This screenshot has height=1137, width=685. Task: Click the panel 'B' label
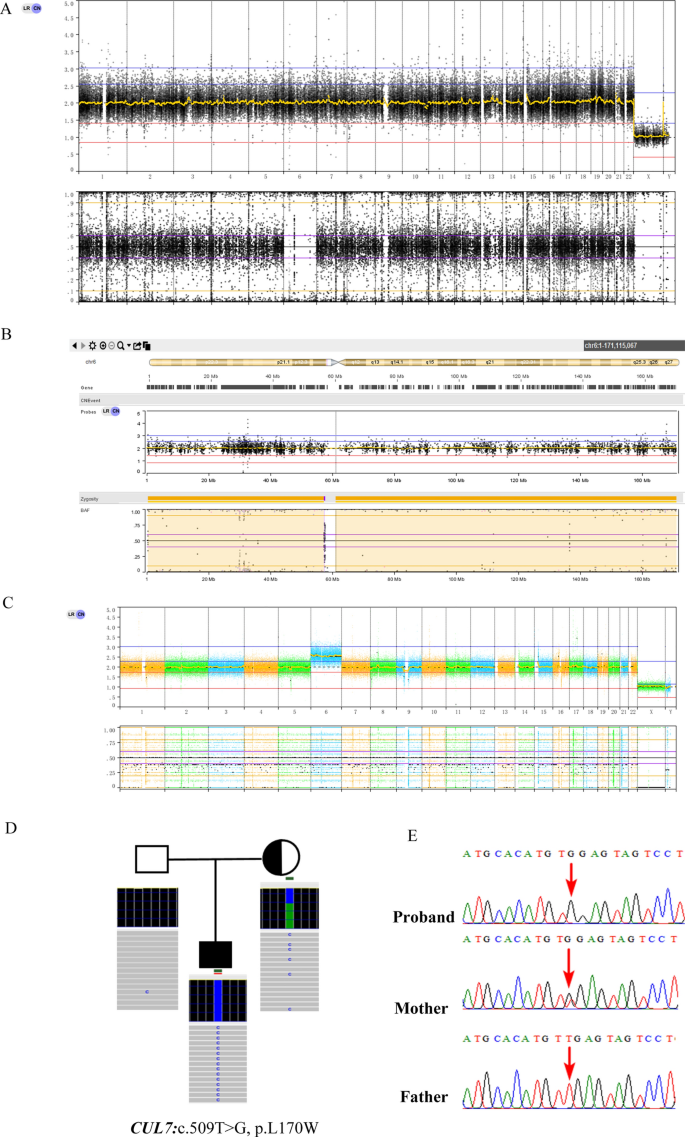pyautogui.click(x=7, y=334)
